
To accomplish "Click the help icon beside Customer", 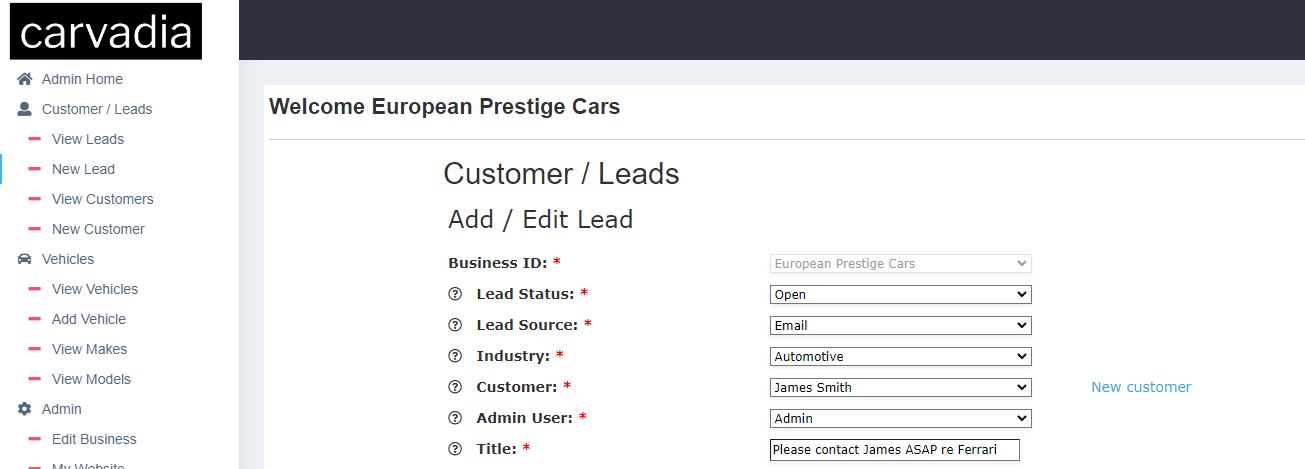I will [x=455, y=387].
